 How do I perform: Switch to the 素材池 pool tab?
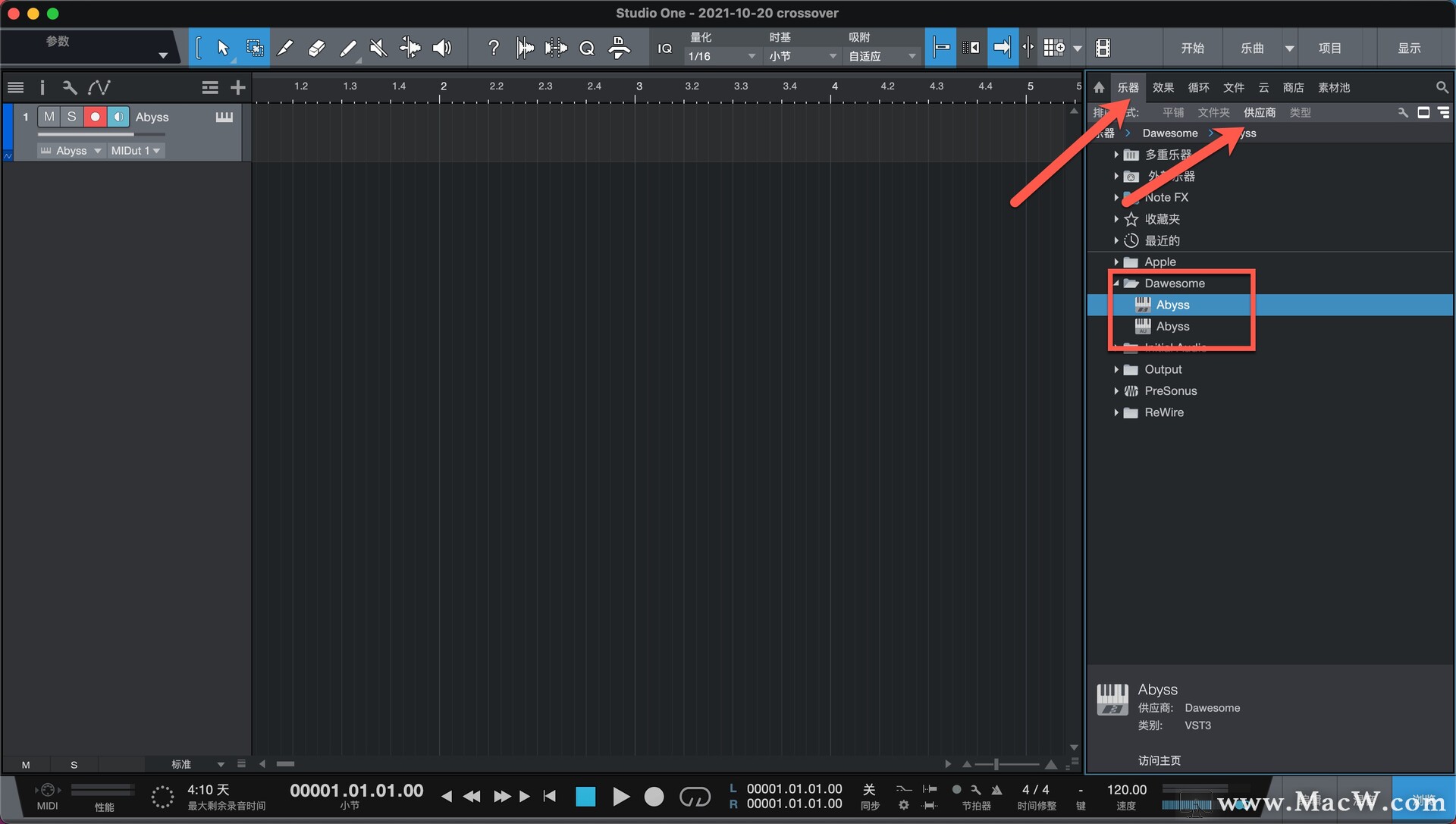click(x=1334, y=88)
